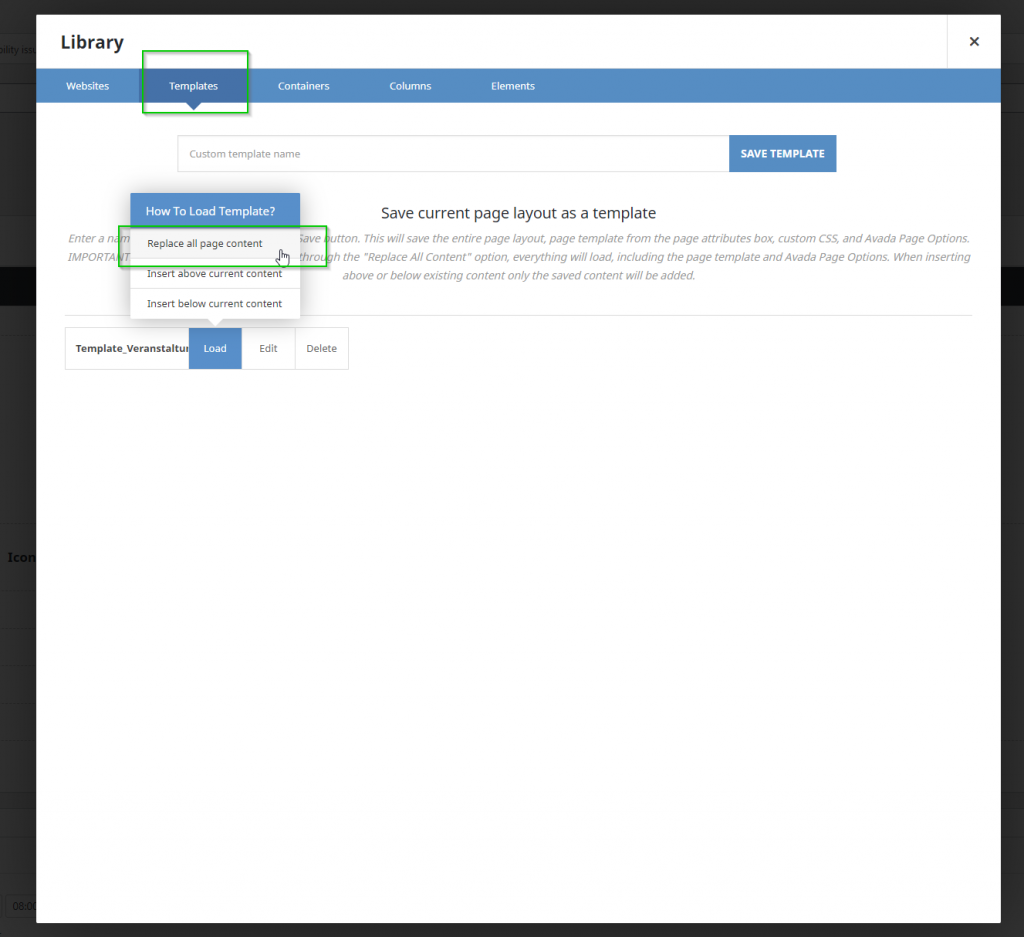Edit the Template_Veranstaltung template
This screenshot has width=1024, height=937.
point(268,349)
